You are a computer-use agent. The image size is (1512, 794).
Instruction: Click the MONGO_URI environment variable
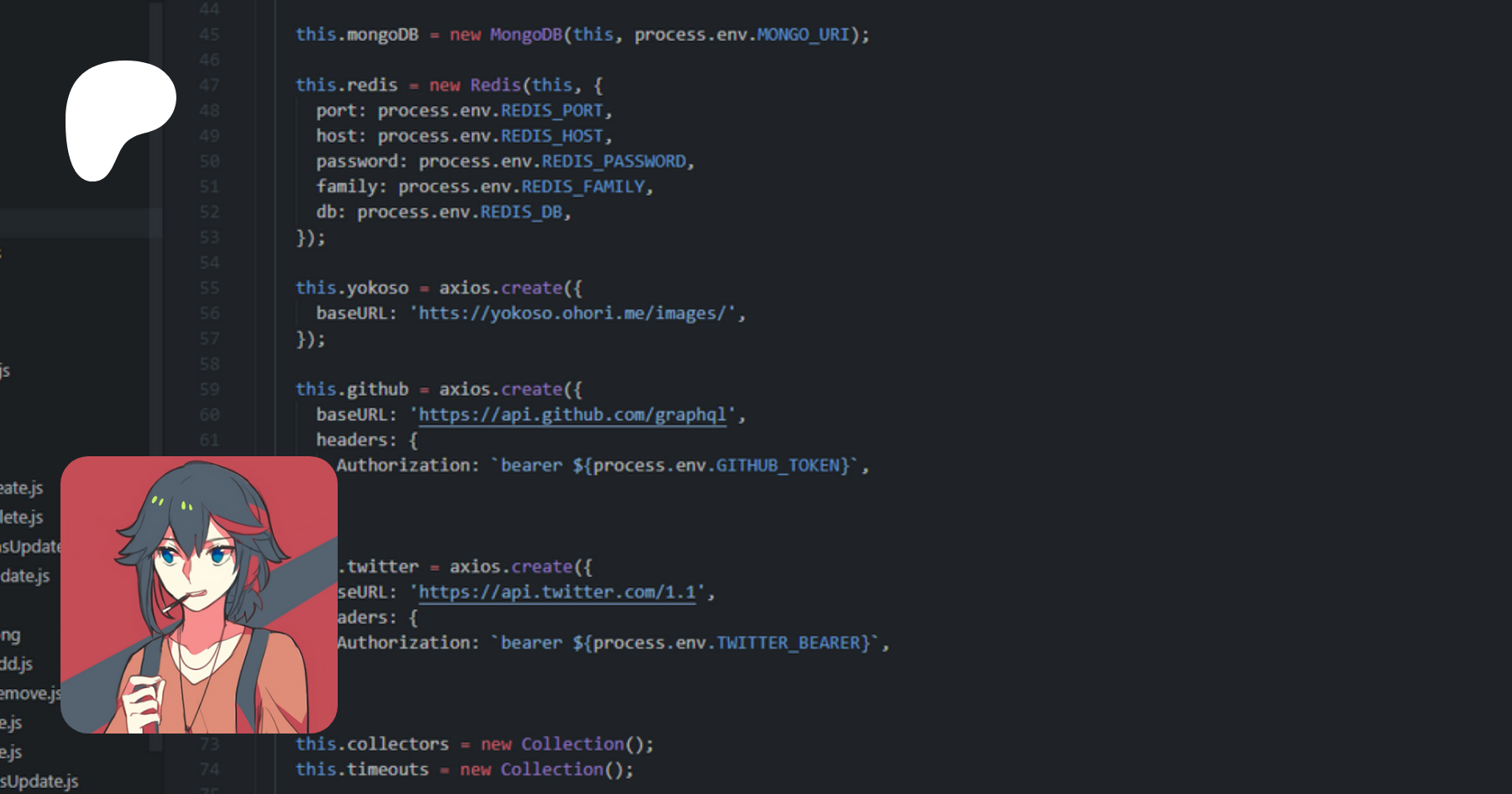click(x=803, y=34)
